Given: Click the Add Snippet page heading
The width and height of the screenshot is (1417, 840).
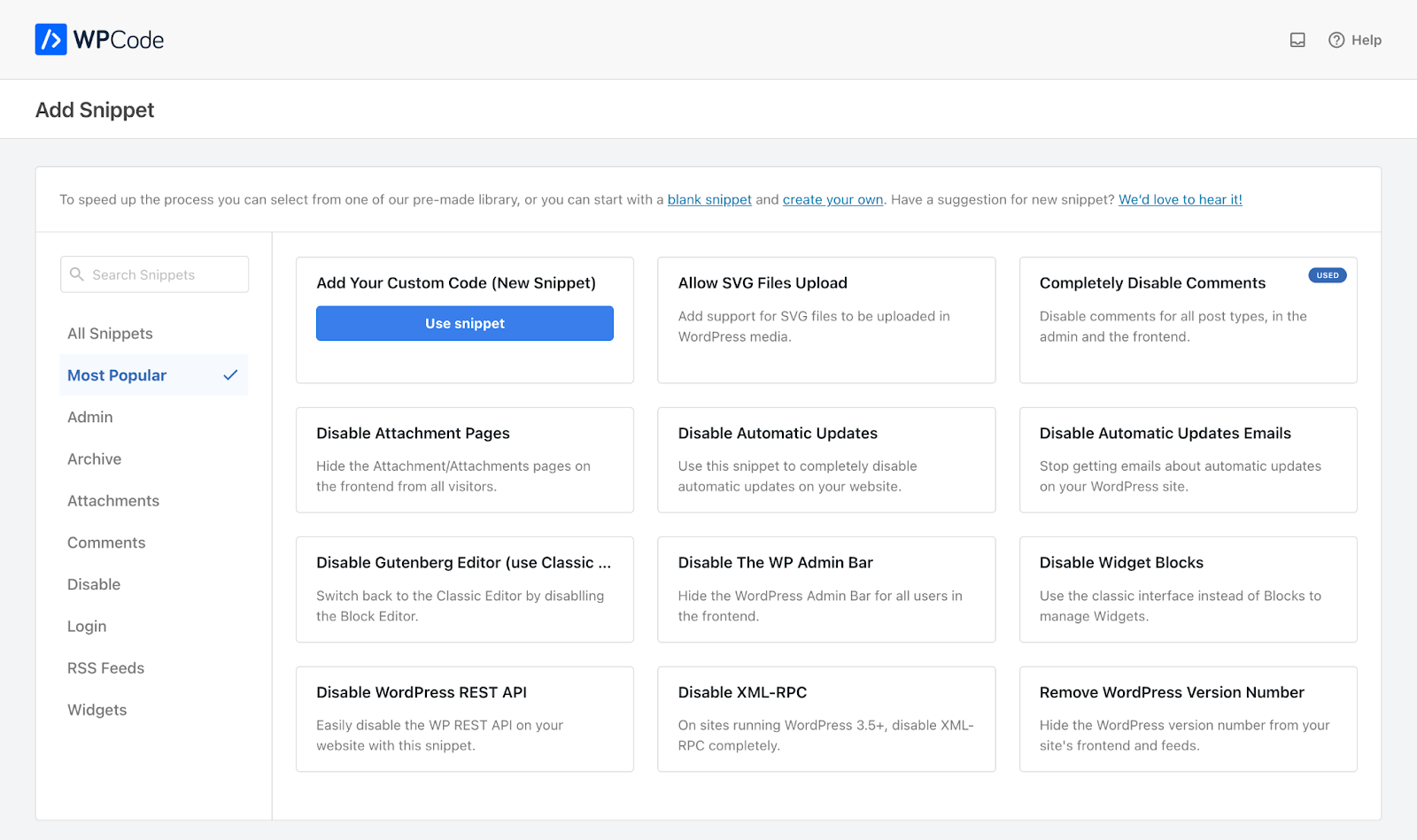Looking at the screenshot, I should coord(95,110).
